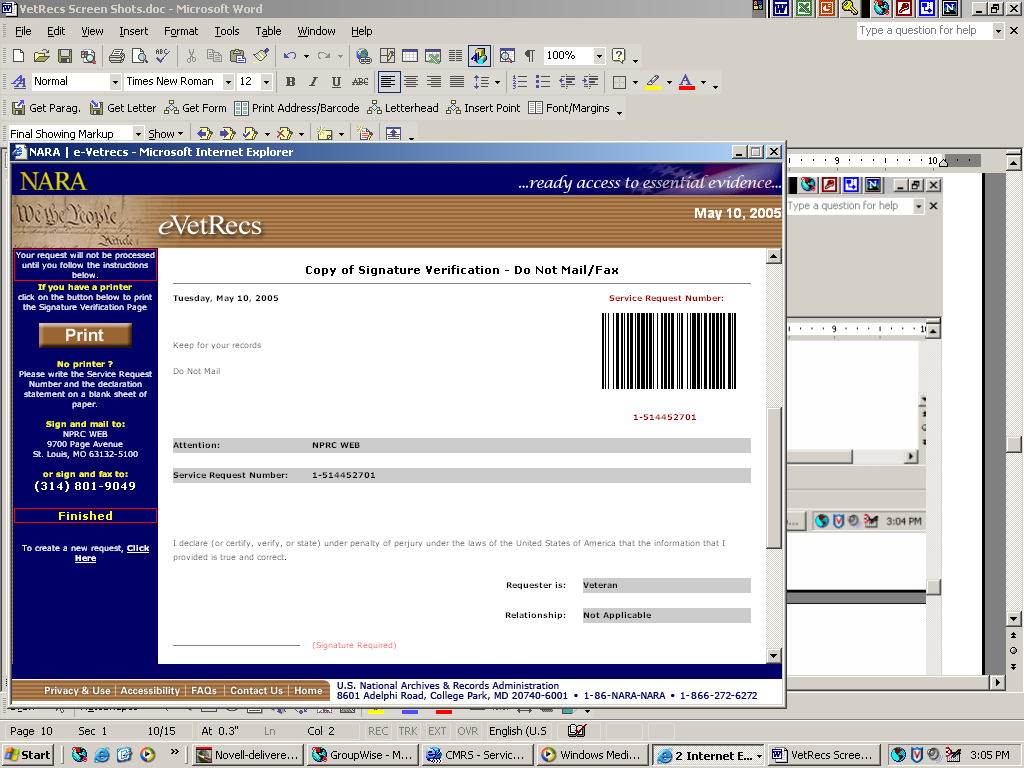This screenshot has width=1024, height=768.
Task: Expand the Zoom percentage dropdown
Action: [x=599, y=56]
